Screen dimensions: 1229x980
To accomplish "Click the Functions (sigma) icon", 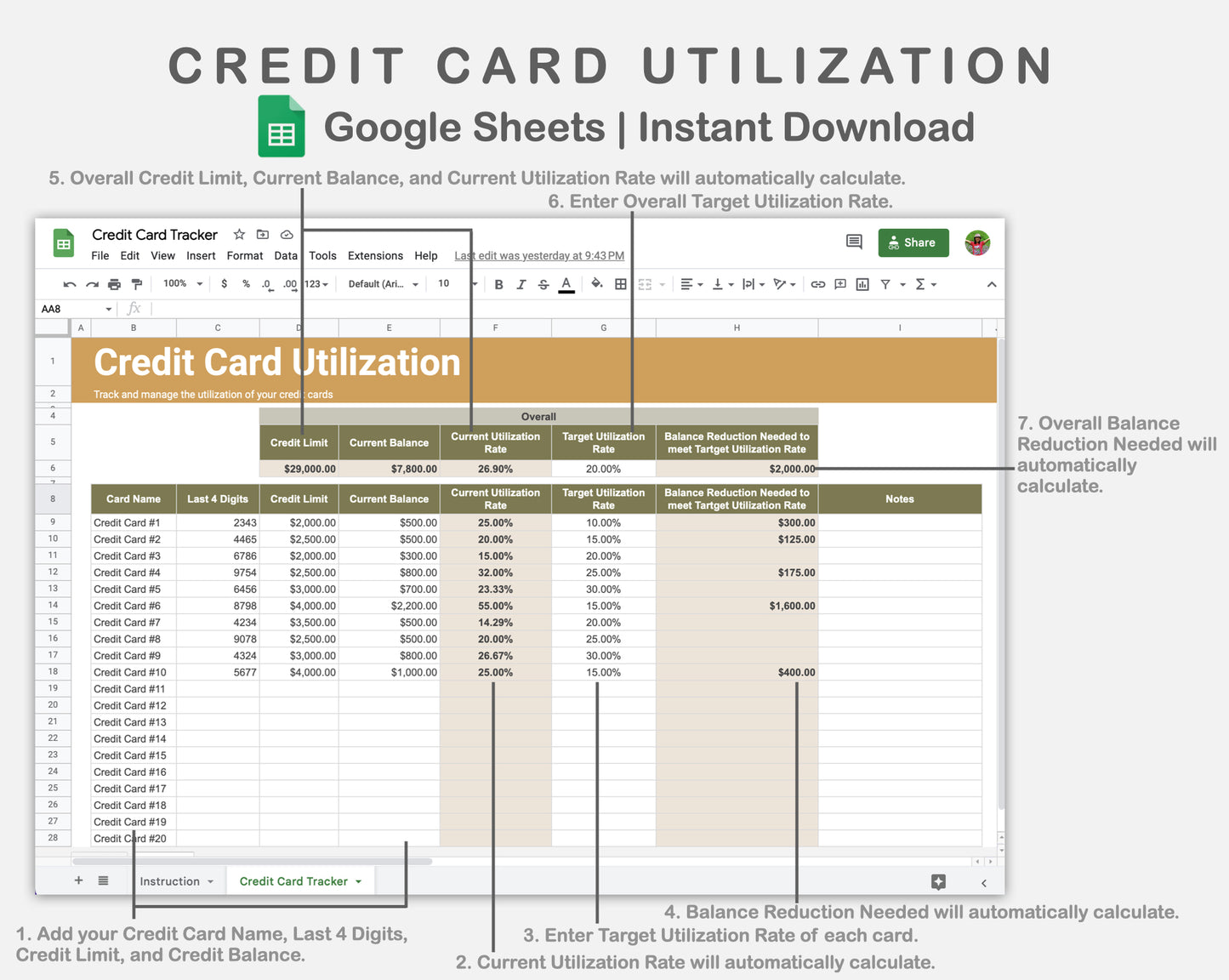I will click(920, 283).
